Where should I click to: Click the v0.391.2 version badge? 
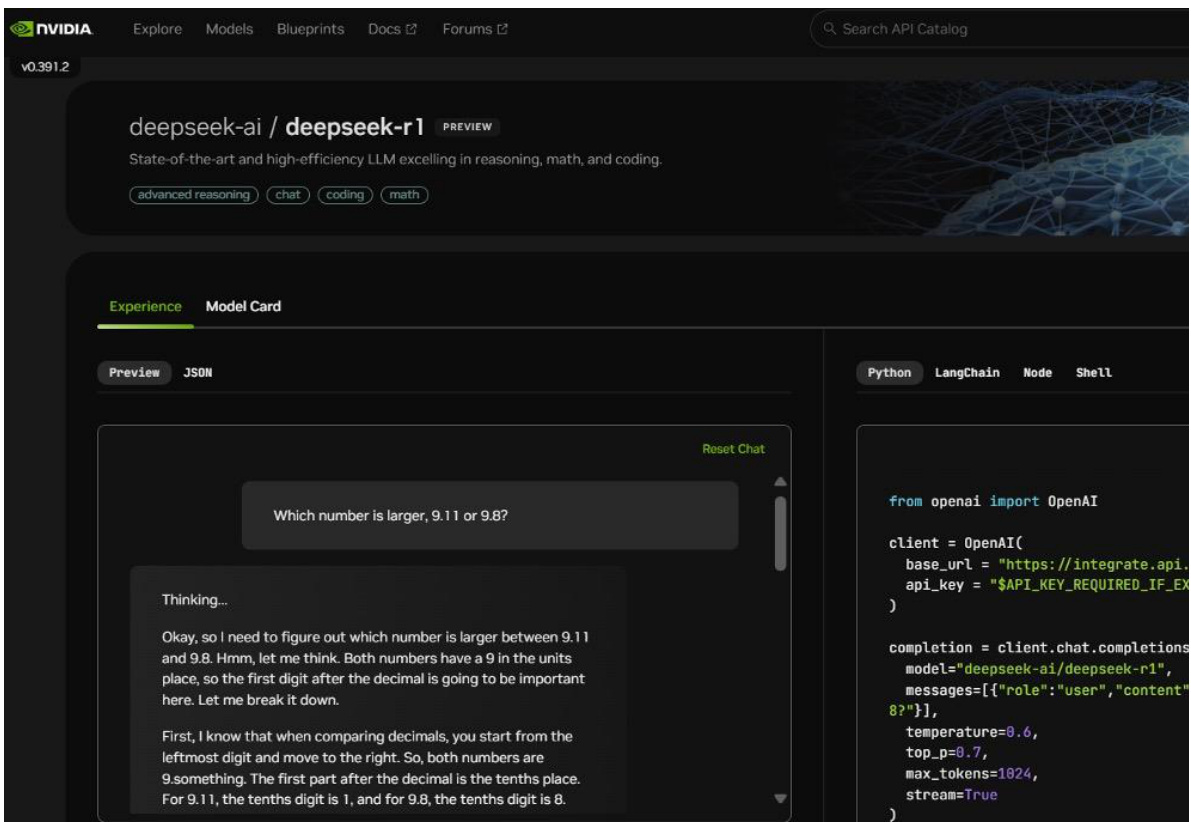[x=45, y=67]
